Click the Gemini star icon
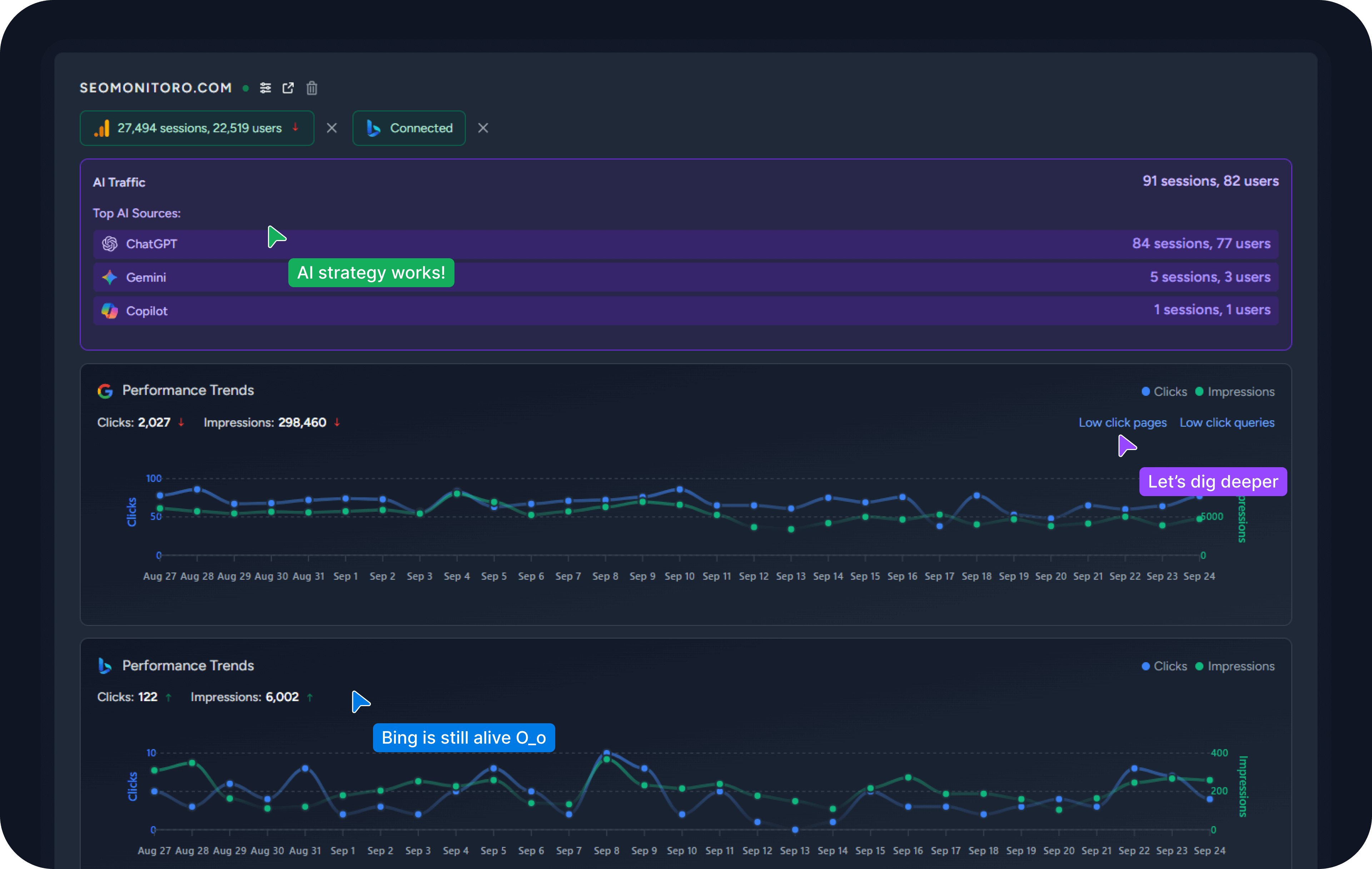Screen dimensions: 1372x869 pos(109,277)
